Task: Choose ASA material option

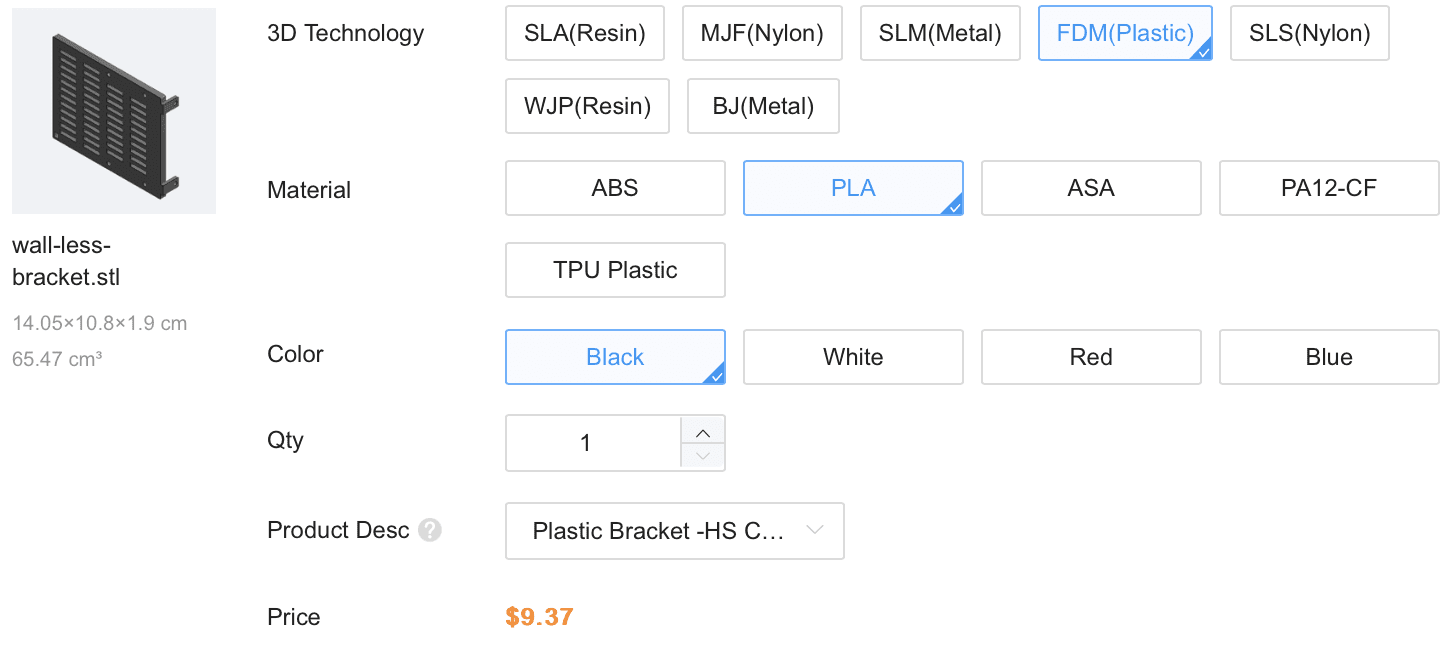Action: [x=1091, y=188]
